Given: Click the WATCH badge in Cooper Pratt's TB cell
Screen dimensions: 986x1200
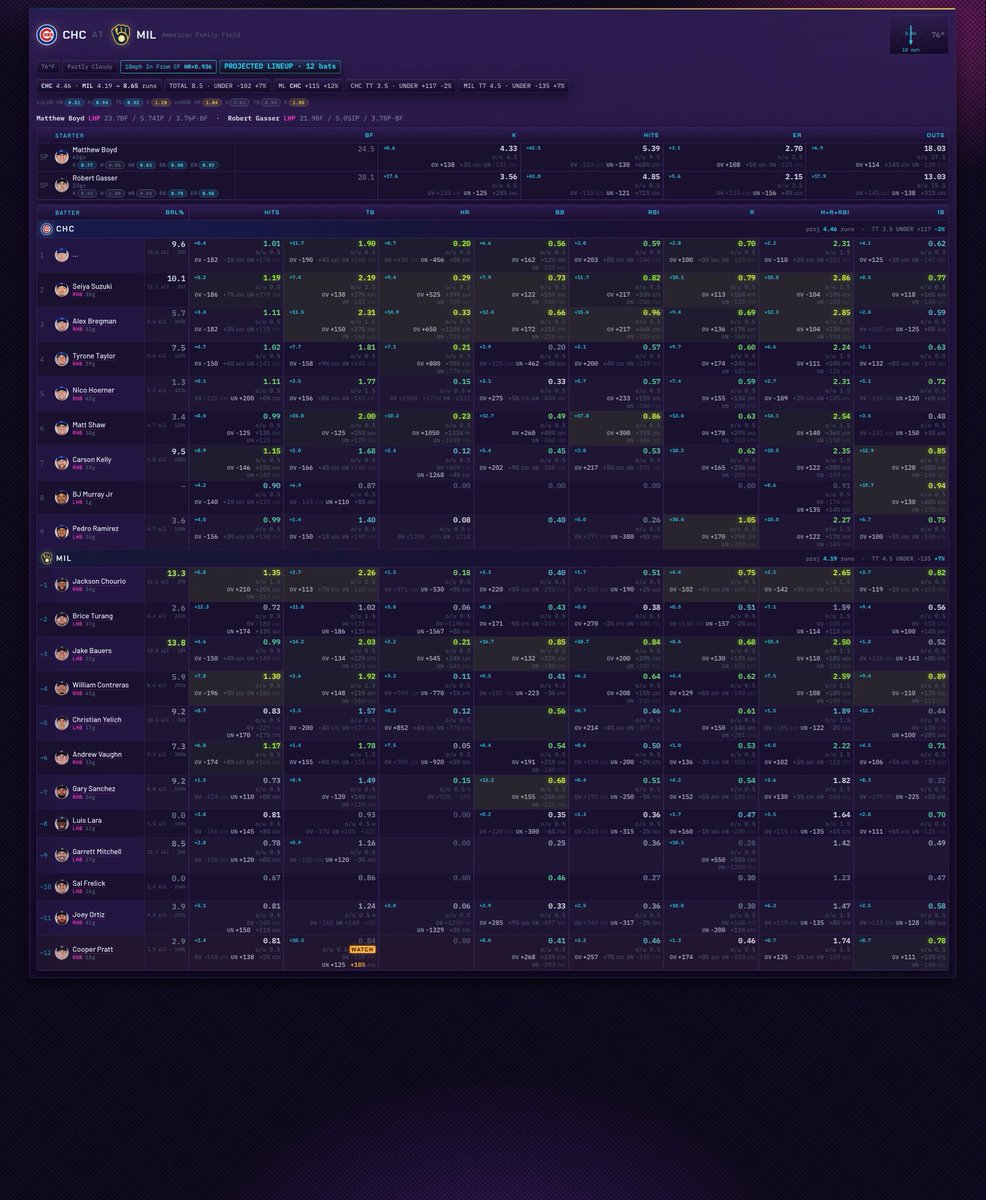Looking at the screenshot, I should coord(362,949).
